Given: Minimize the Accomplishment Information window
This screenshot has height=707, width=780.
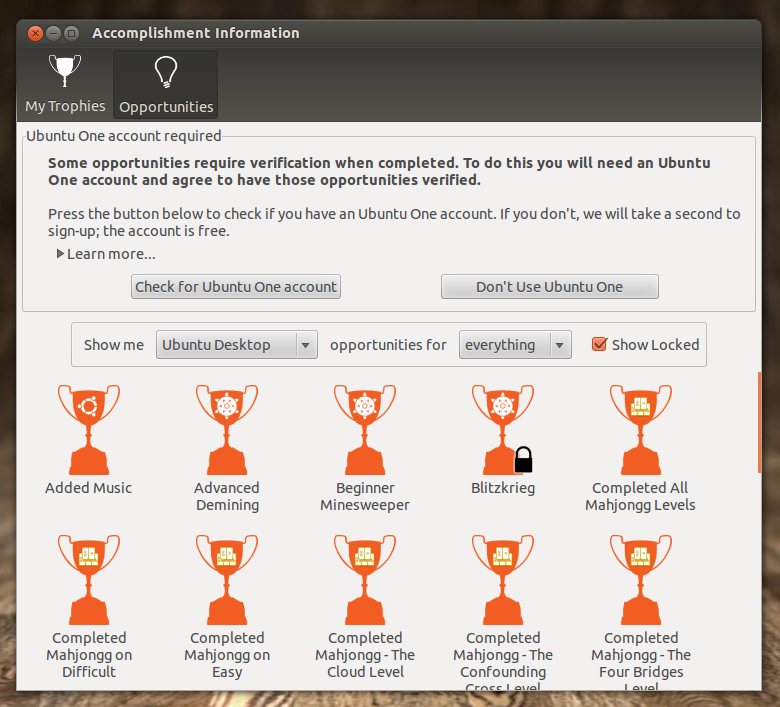Looking at the screenshot, I should click(x=53, y=33).
